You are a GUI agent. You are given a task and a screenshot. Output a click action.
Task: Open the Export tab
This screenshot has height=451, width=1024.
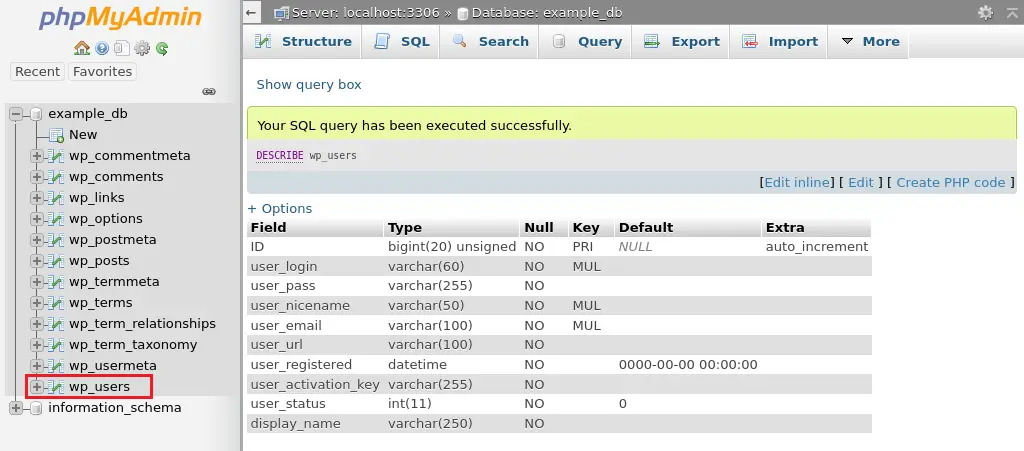(682, 41)
